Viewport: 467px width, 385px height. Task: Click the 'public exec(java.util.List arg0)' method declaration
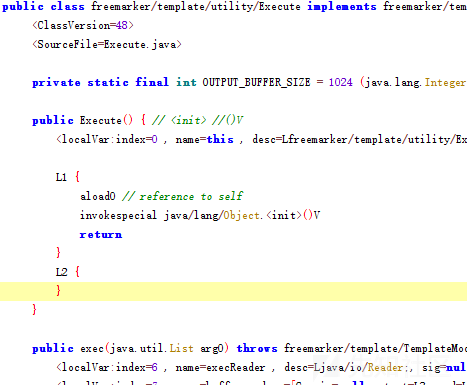point(130,349)
